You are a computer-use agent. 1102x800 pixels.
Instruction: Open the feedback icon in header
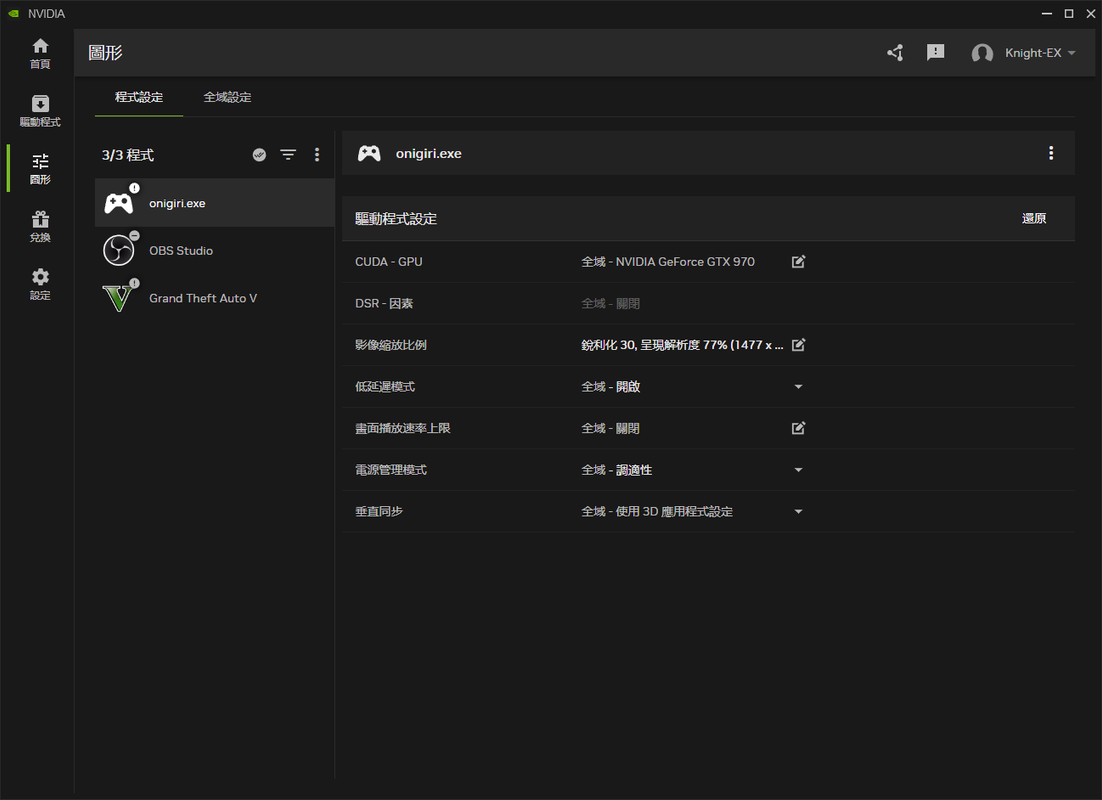pyautogui.click(x=935, y=53)
